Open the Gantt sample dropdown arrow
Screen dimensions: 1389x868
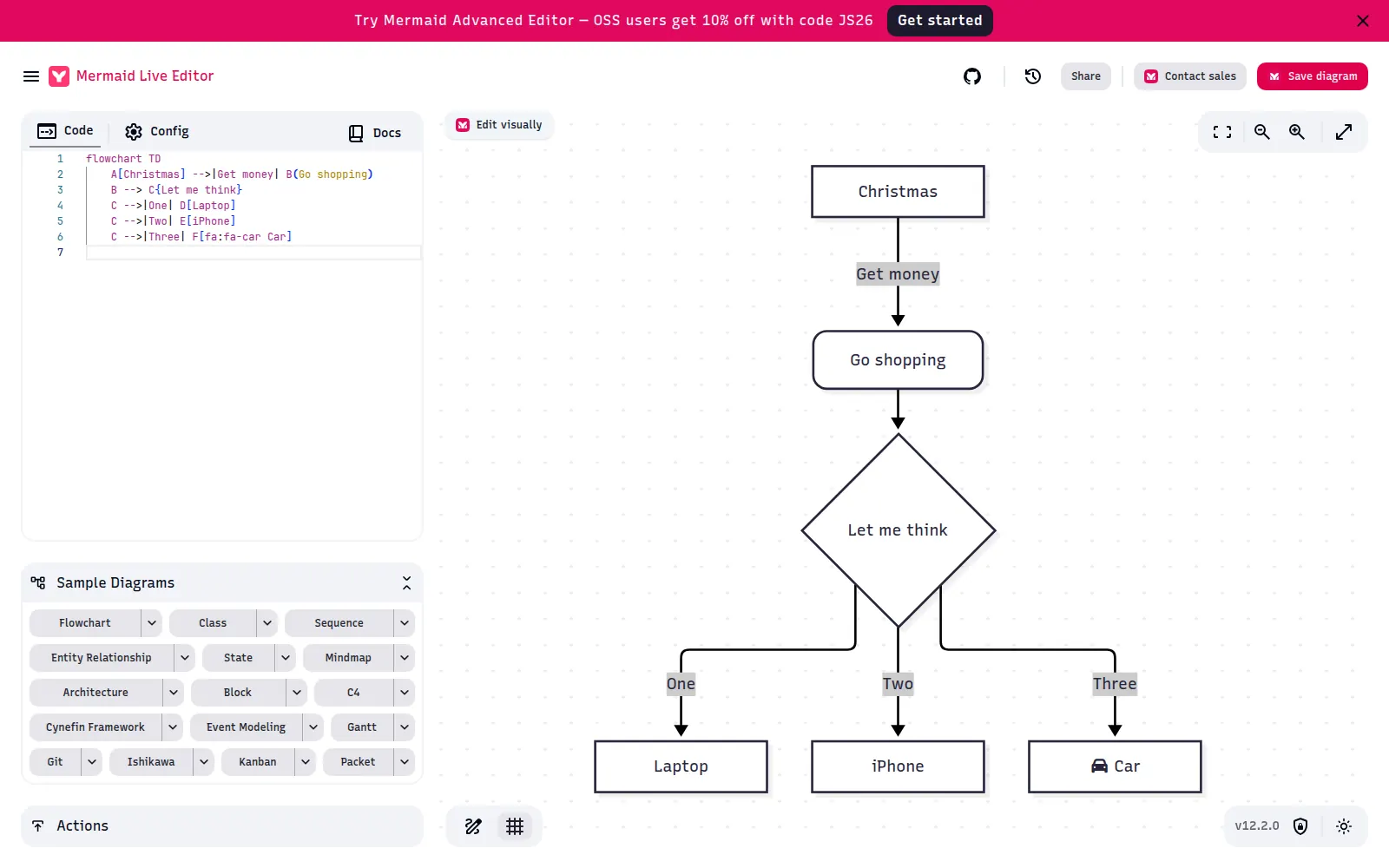(405, 727)
